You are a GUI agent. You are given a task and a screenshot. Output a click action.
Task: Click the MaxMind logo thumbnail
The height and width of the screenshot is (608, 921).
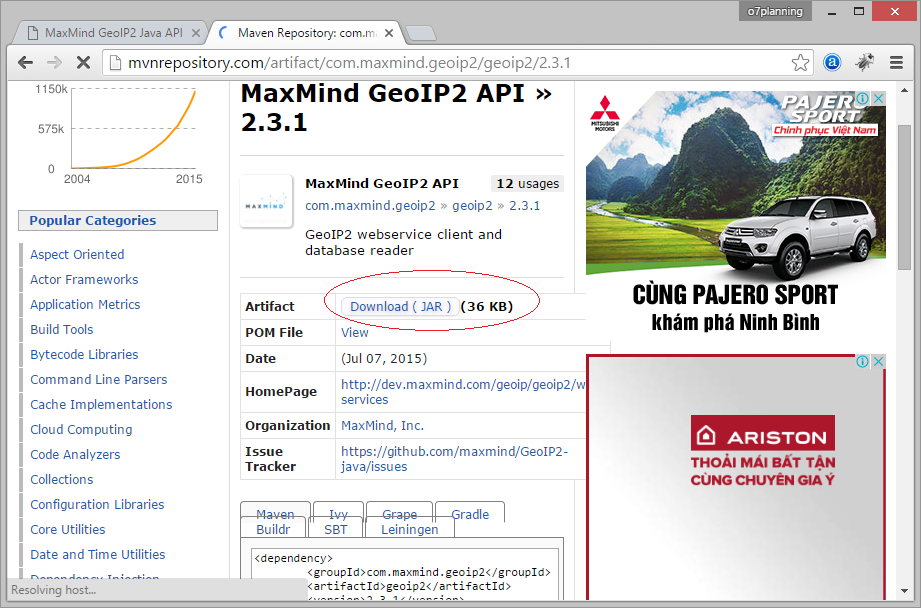coord(266,201)
